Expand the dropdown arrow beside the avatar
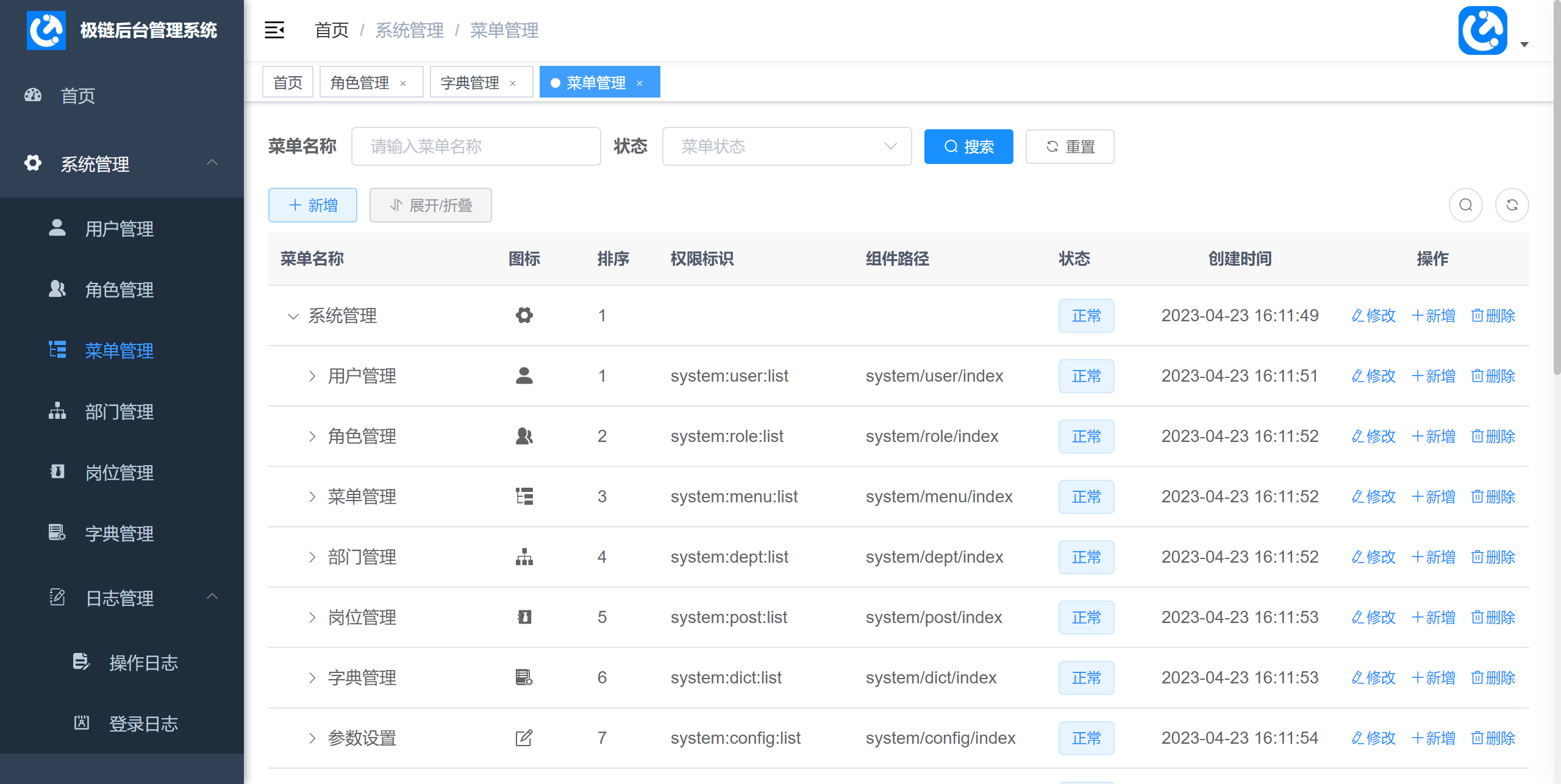The width and height of the screenshot is (1561, 784). click(1524, 44)
